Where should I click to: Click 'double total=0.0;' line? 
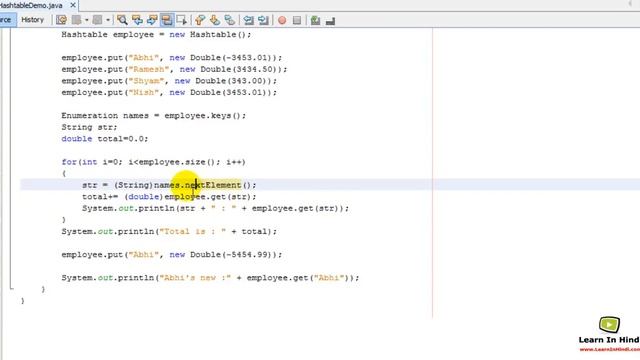click(x=105, y=139)
